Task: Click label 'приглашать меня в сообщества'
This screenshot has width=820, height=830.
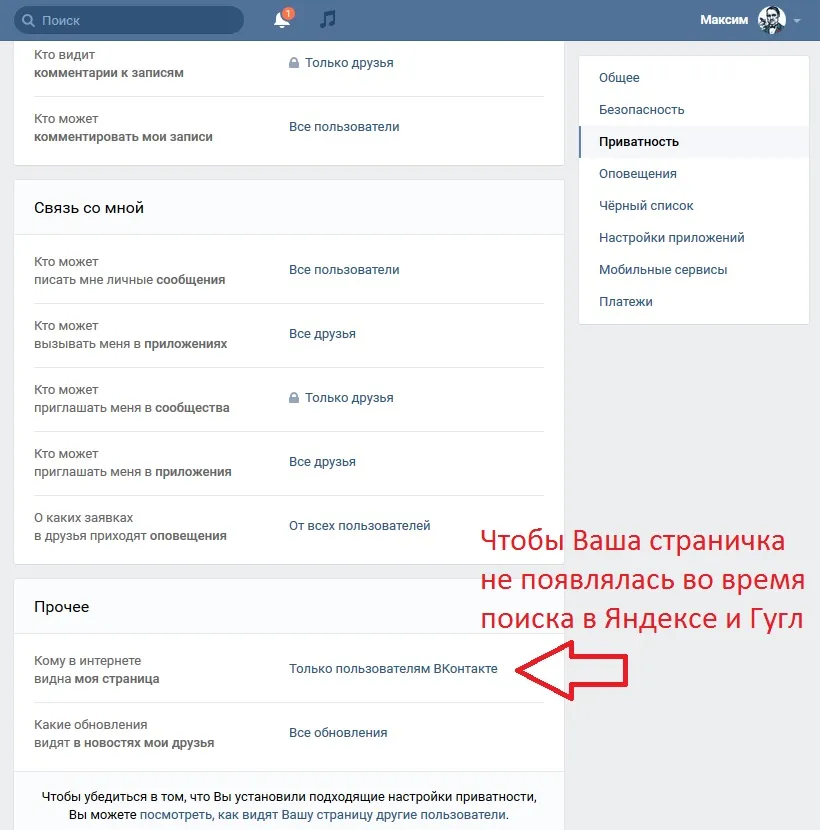Action: (x=132, y=408)
